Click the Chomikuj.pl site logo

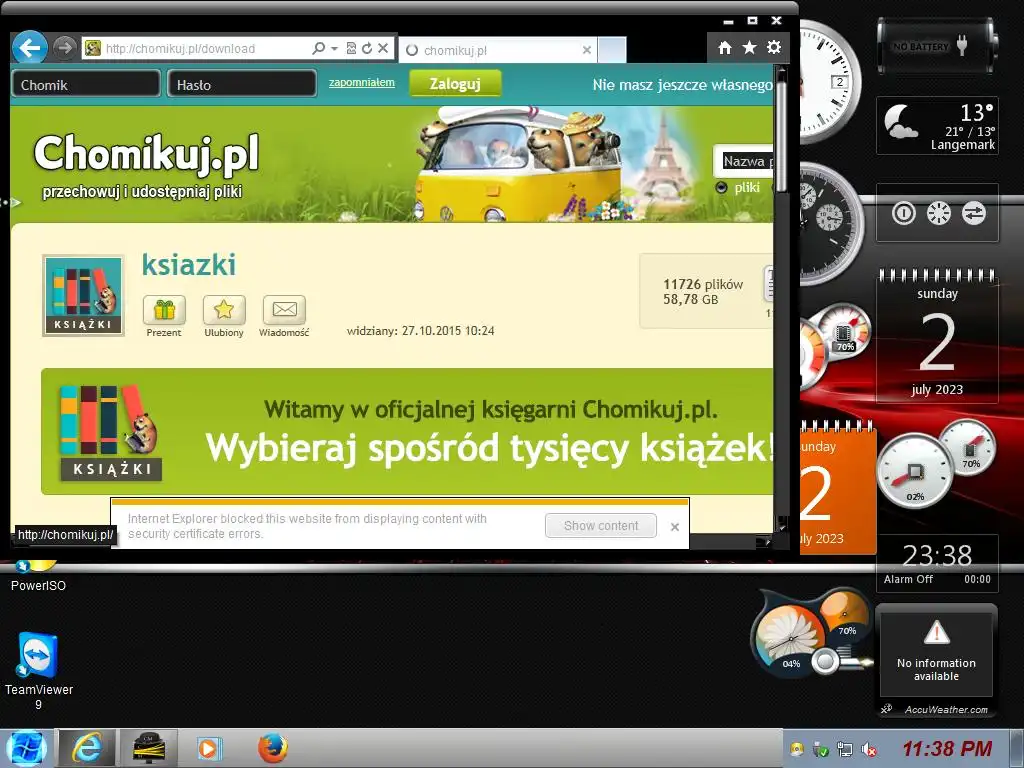click(146, 154)
